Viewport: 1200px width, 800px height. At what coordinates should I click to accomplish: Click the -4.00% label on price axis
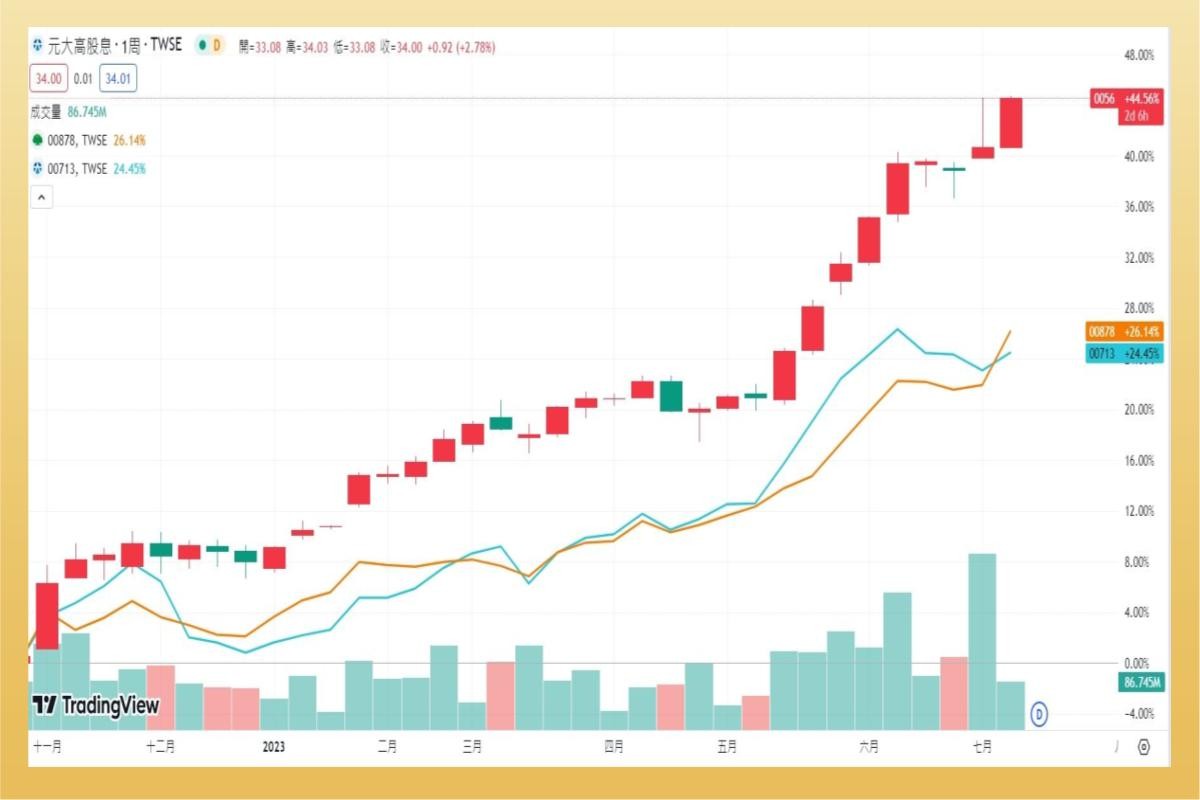pyautogui.click(x=1140, y=714)
